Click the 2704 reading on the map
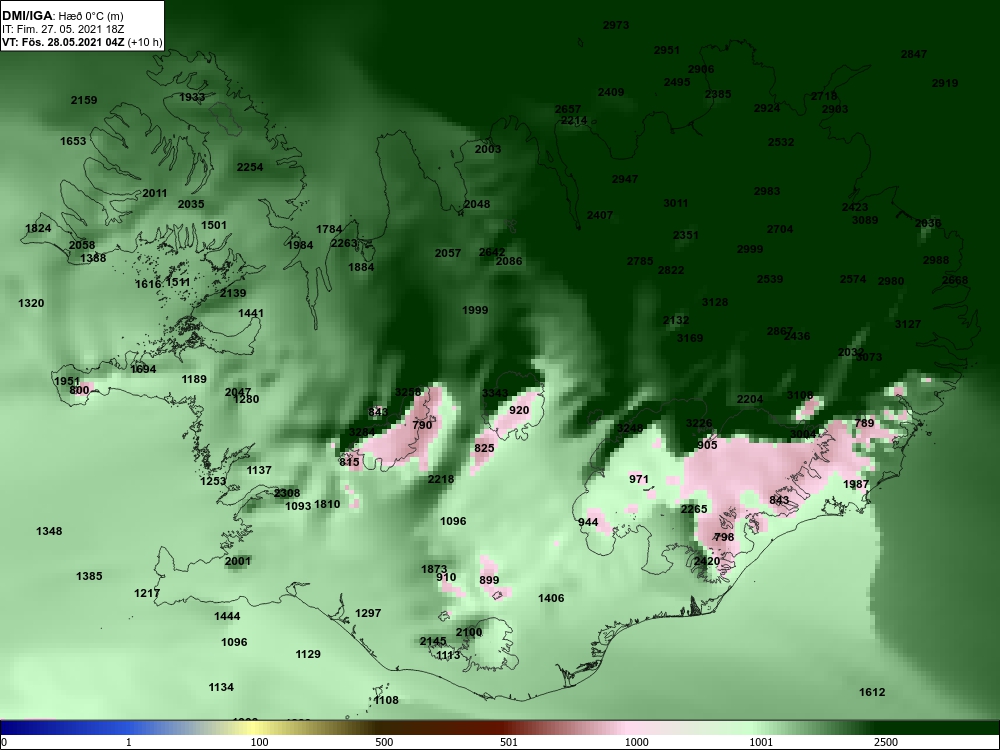This screenshot has height=750, width=1000. tap(780, 229)
